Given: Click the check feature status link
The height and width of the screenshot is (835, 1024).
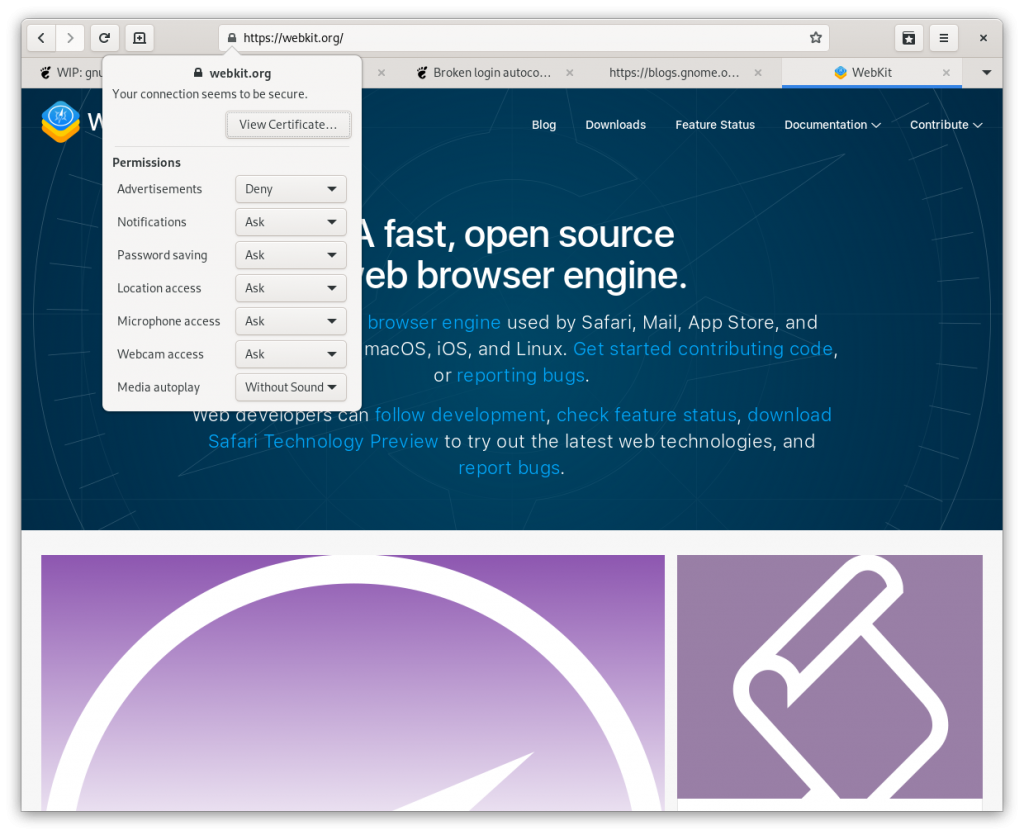Looking at the screenshot, I should click(x=647, y=415).
